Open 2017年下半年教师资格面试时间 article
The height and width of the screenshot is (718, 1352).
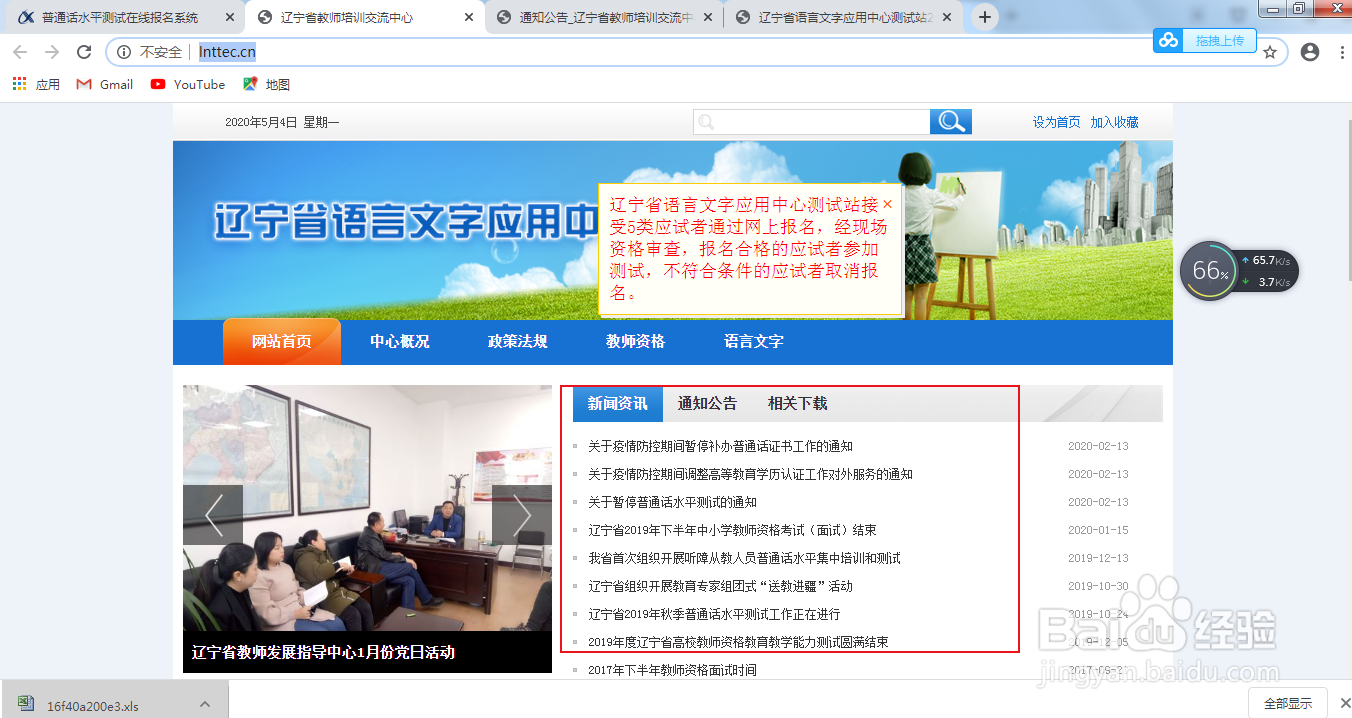[672, 670]
